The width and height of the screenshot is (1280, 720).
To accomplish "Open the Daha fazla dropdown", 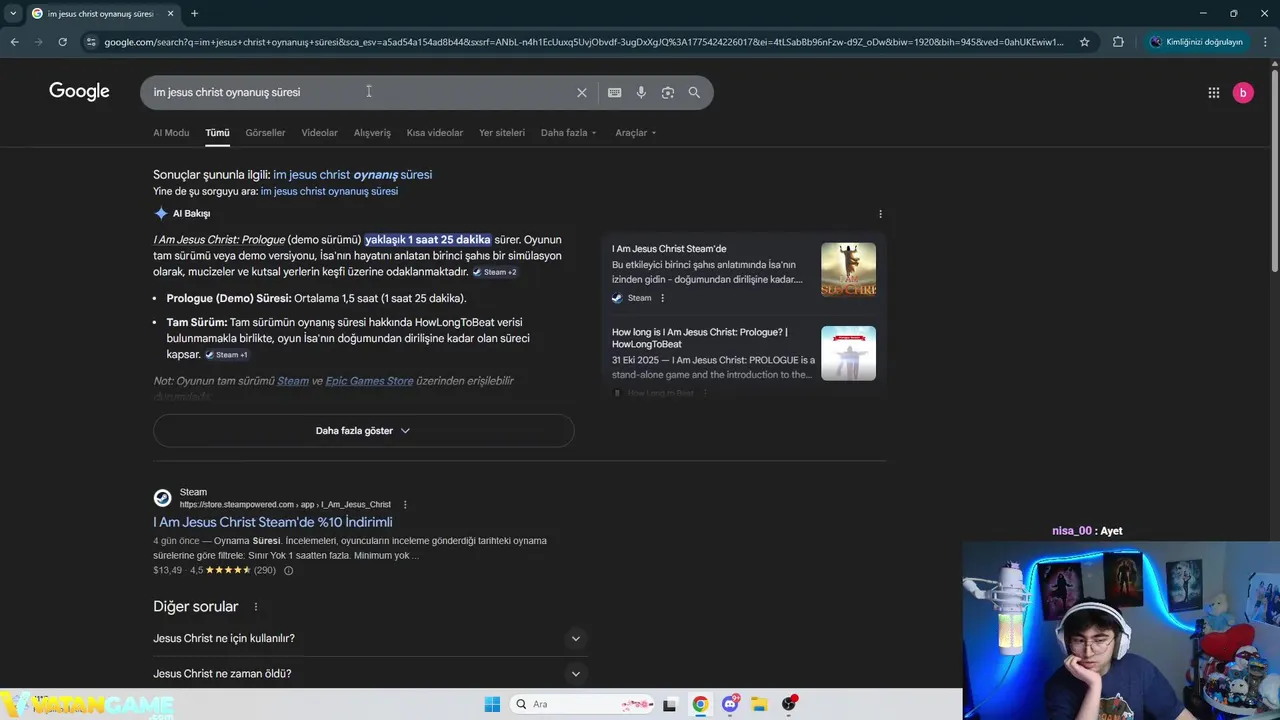I will [568, 133].
